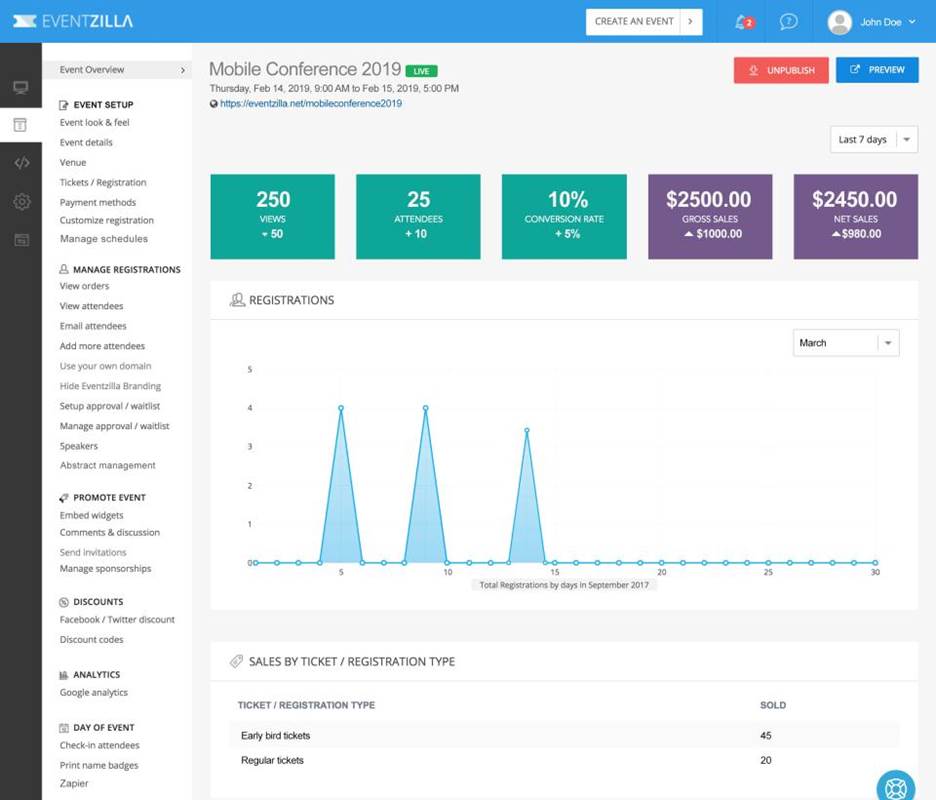Image resolution: width=936 pixels, height=800 pixels.
Task: Expand the Event Overview chevron
Action: coord(183,70)
